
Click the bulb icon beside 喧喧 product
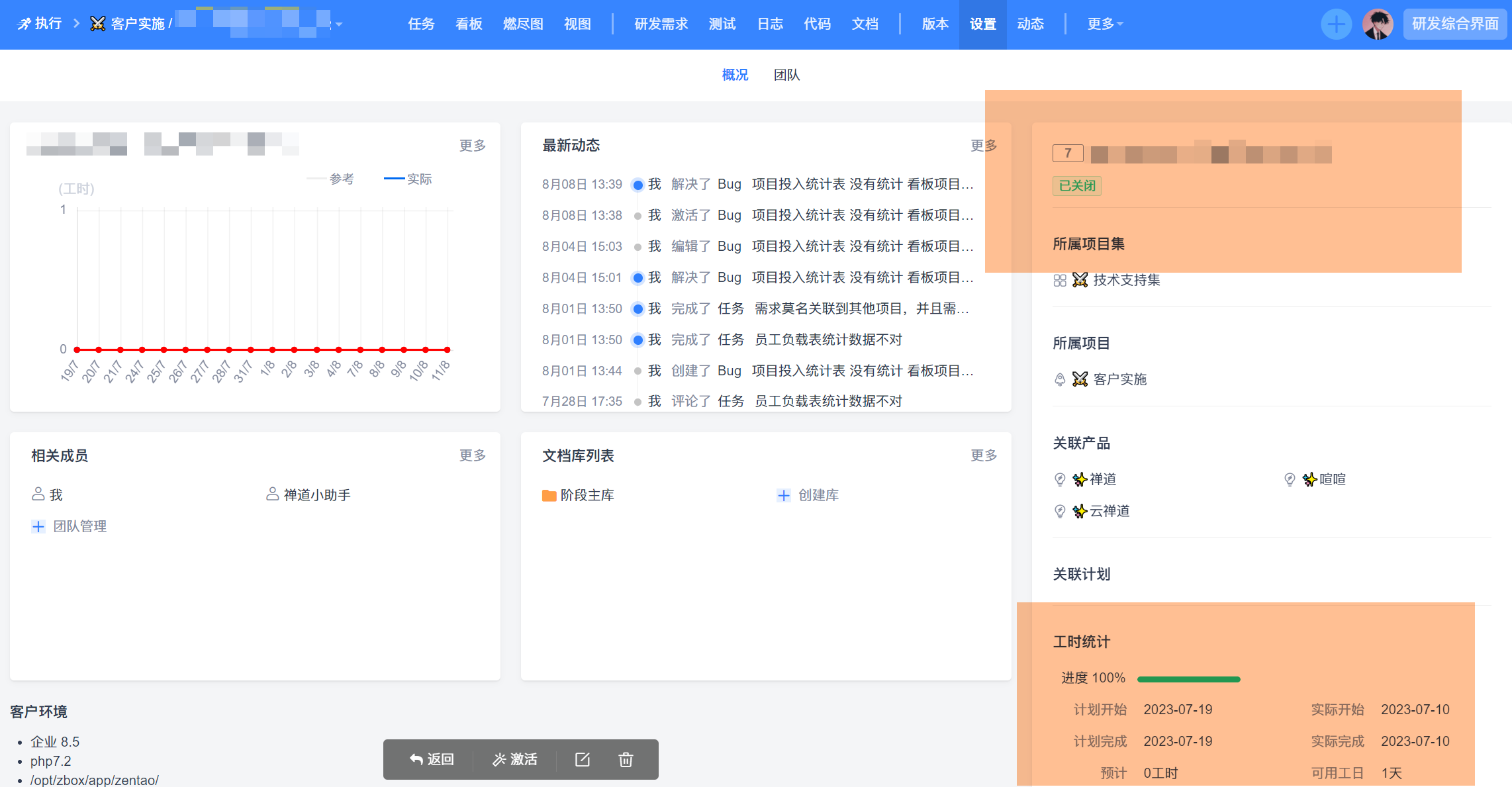click(x=1290, y=479)
